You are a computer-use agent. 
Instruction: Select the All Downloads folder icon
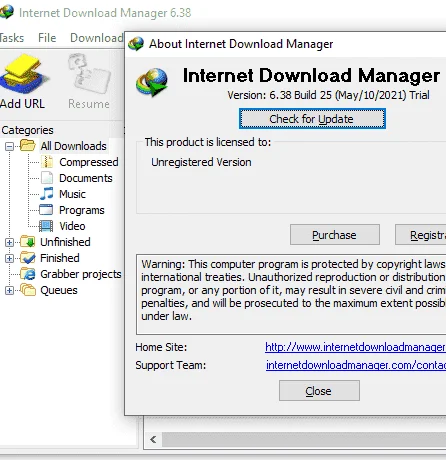[27, 146]
